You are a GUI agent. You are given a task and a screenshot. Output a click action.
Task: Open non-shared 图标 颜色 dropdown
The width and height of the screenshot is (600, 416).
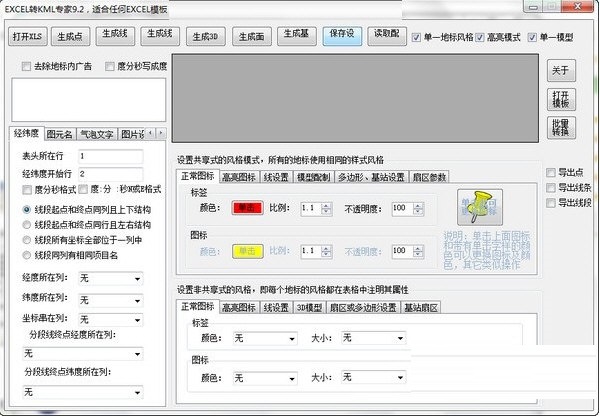tap(265, 378)
